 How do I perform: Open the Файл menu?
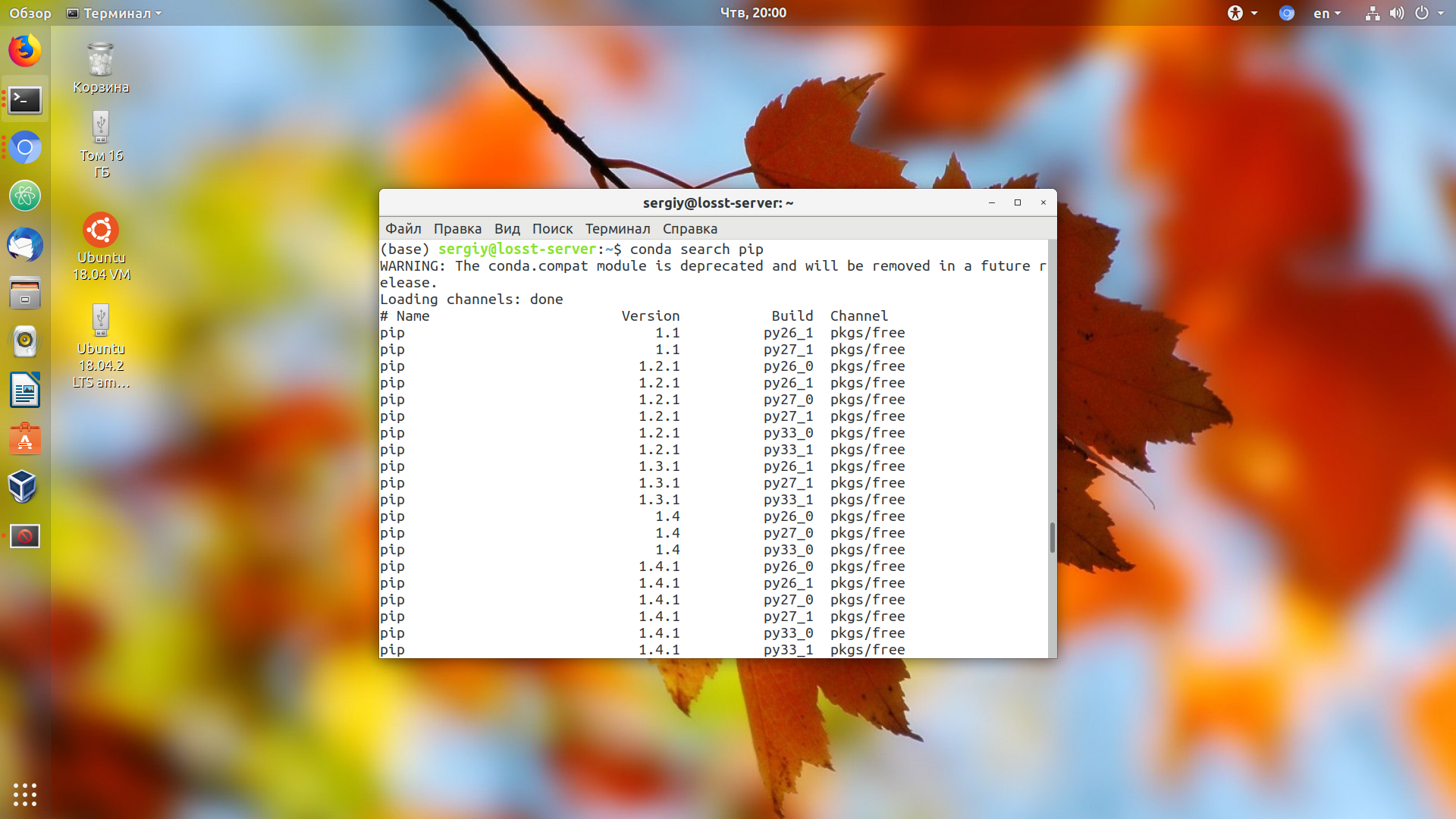tap(403, 228)
